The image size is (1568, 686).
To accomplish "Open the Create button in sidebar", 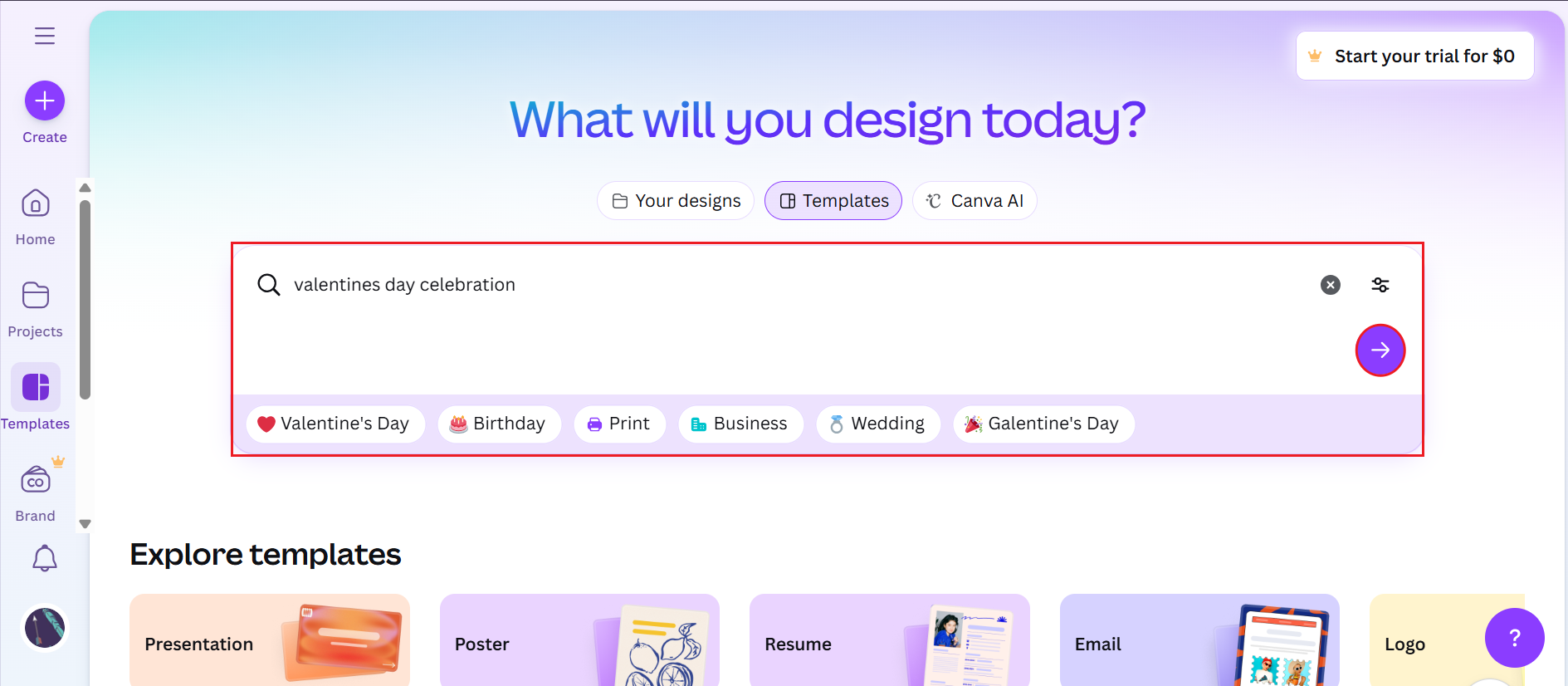I will point(44,100).
